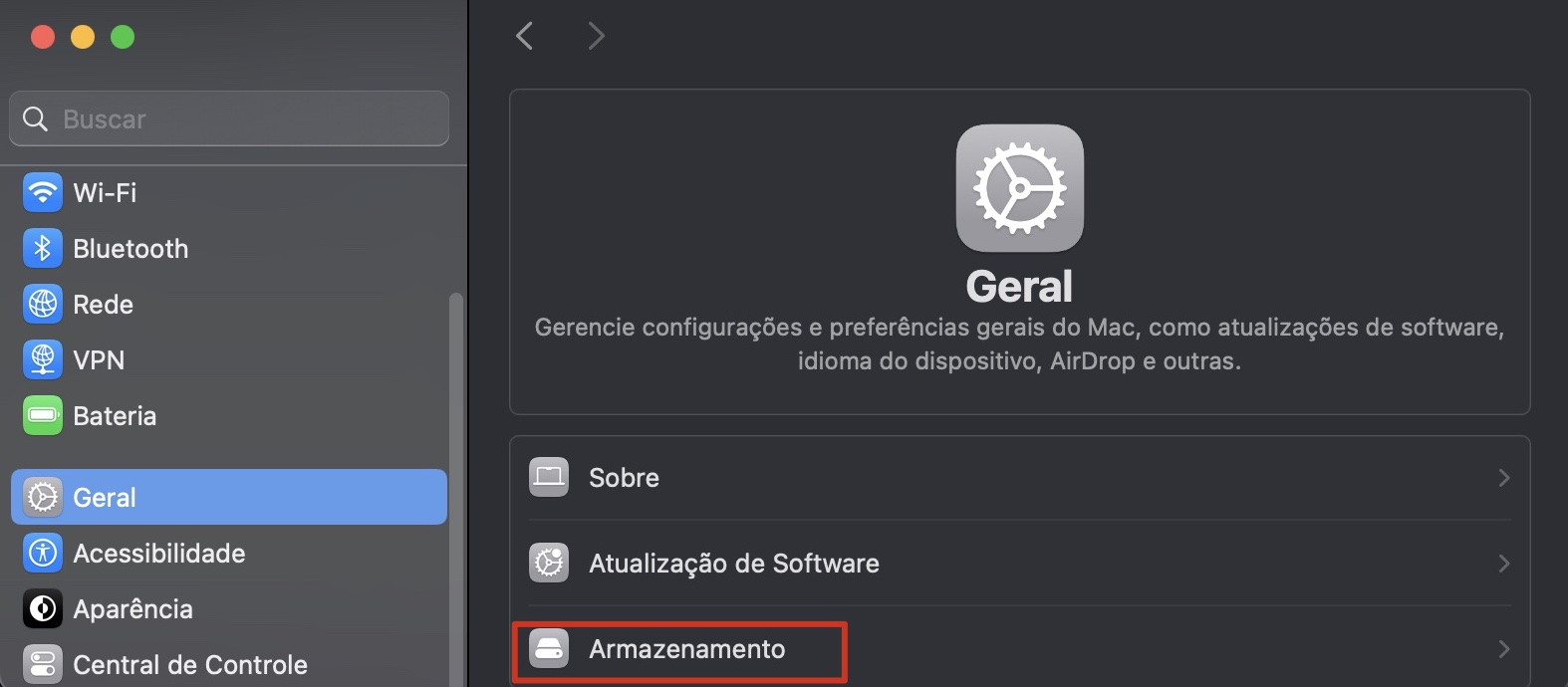
Task: Select the VPN icon in the sidebar
Action: (x=41, y=359)
